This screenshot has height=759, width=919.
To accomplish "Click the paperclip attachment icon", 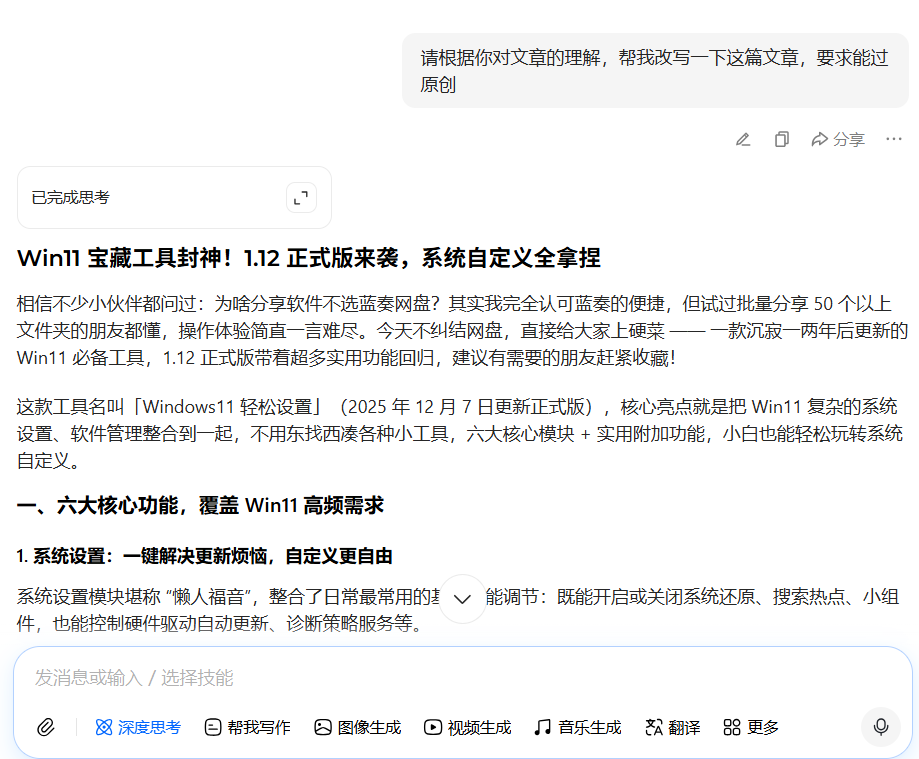I will 45,727.
